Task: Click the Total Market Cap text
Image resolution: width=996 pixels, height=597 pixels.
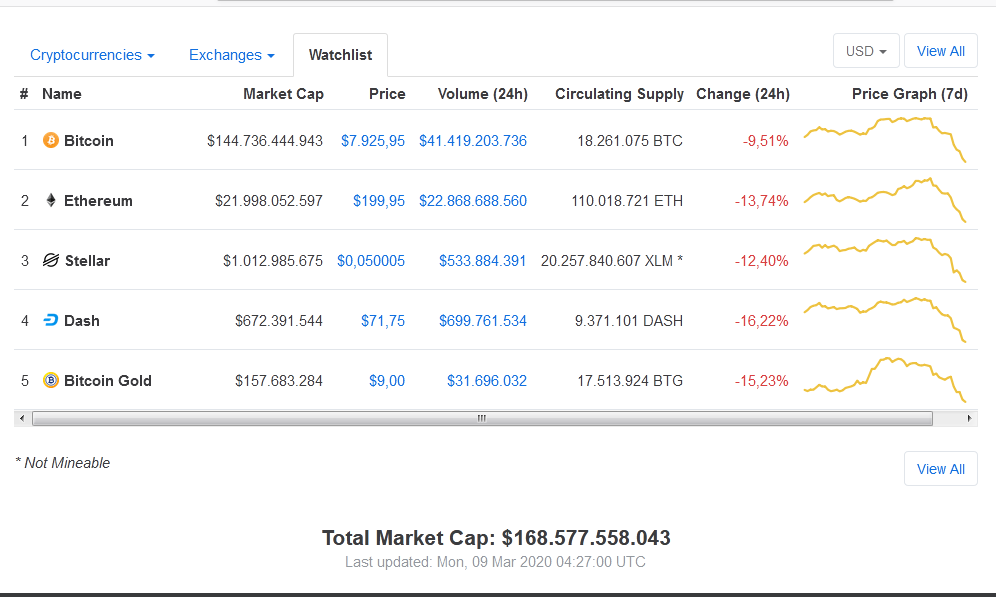Action: click(x=496, y=538)
